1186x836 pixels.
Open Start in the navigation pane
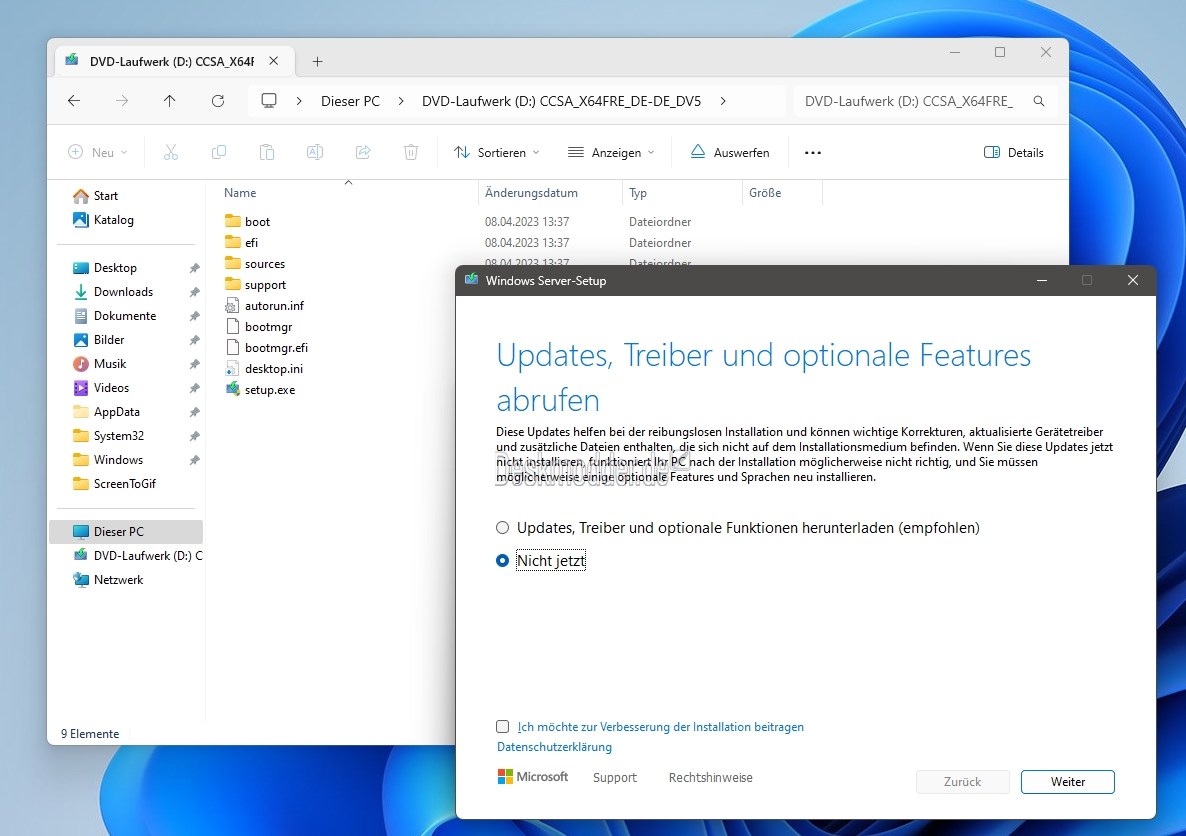pyautogui.click(x=95, y=195)
